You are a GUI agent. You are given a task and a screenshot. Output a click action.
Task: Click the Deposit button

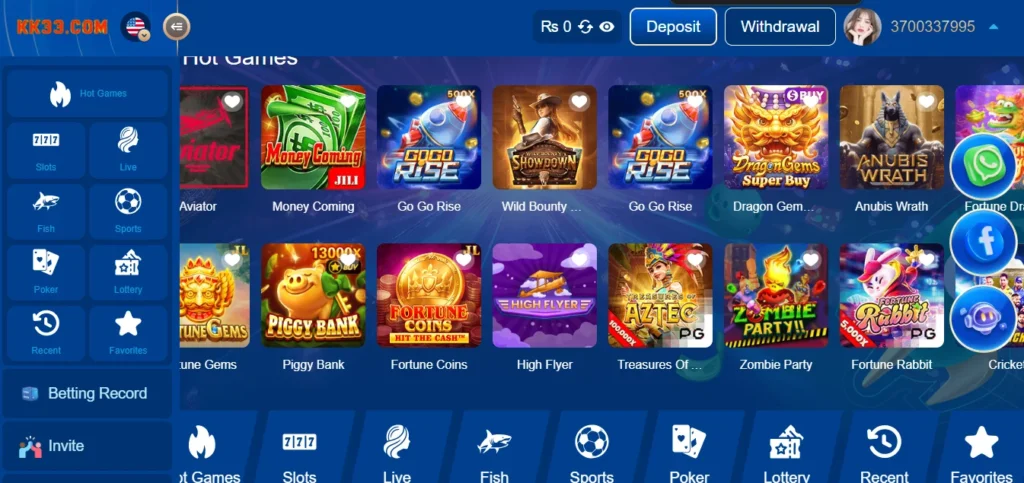coord(673,27)
